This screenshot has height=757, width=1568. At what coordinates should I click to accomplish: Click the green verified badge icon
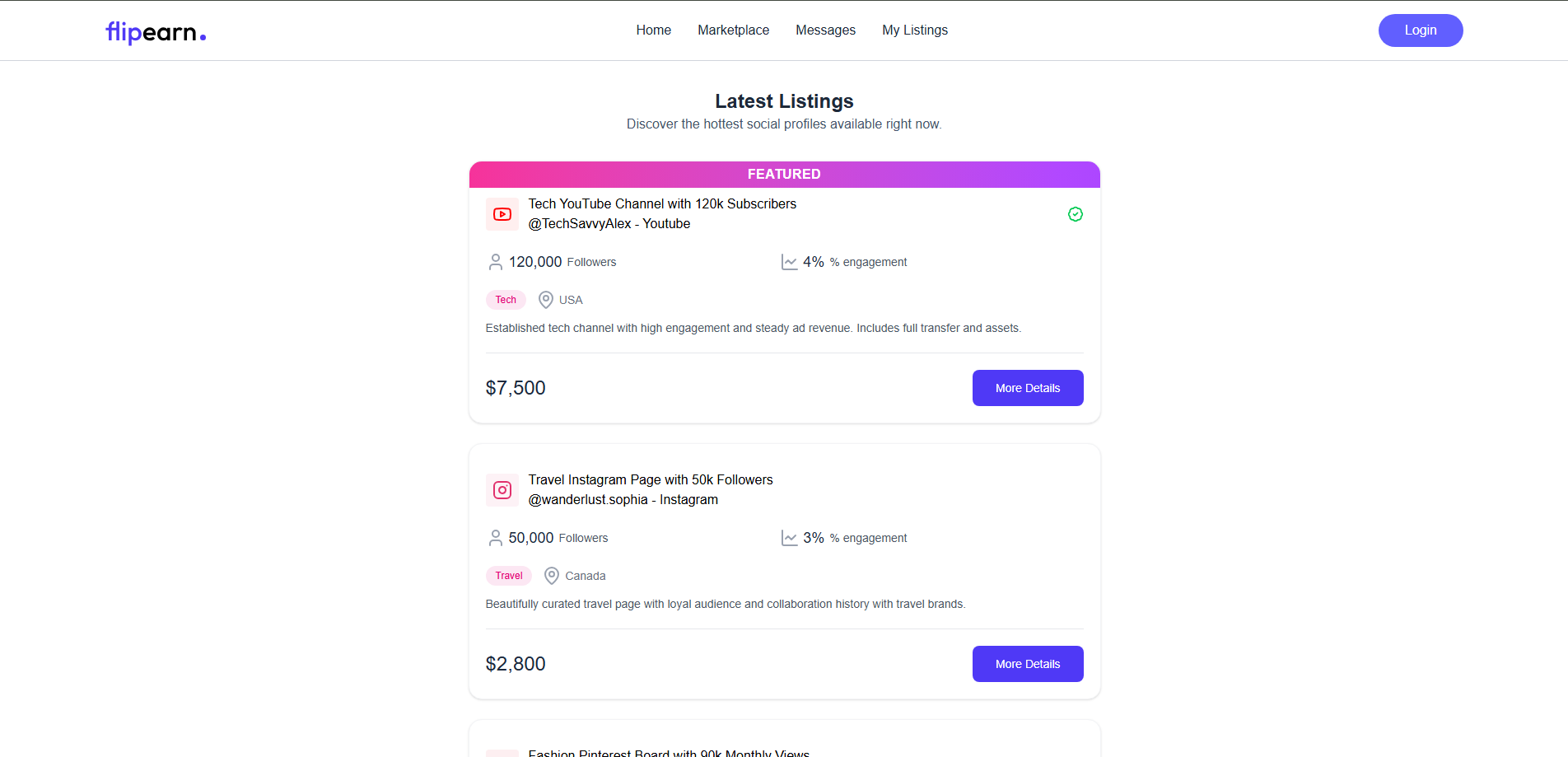click(1076, 214)
